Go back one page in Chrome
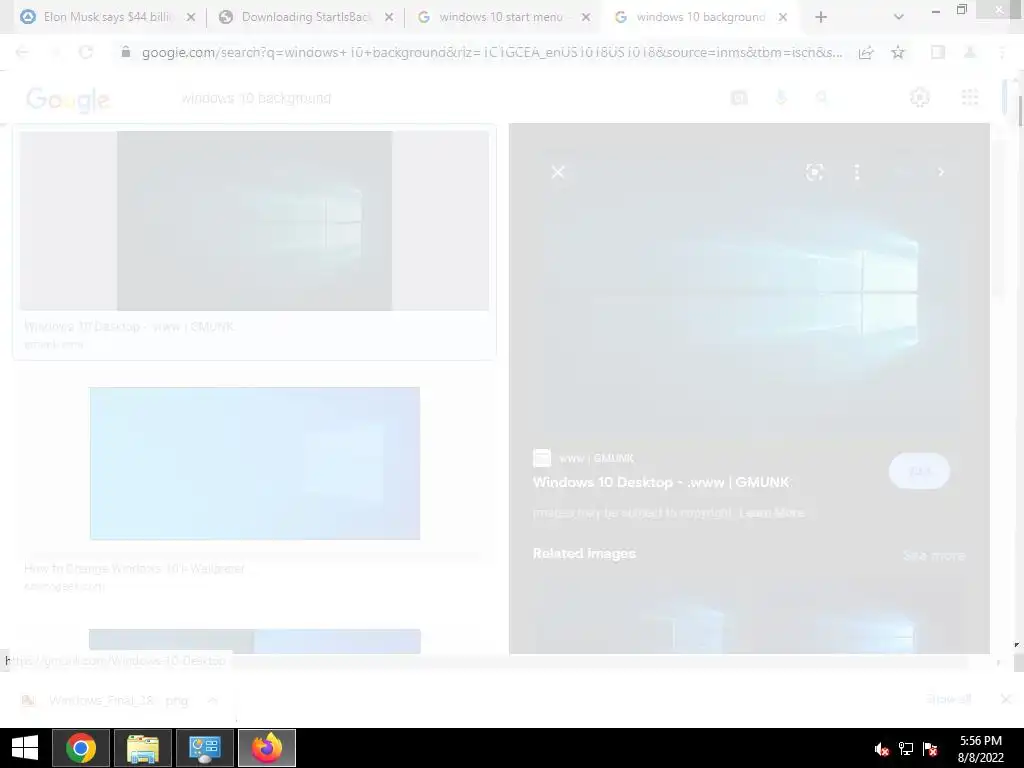The image size is (1024, 768). [22, 52]
